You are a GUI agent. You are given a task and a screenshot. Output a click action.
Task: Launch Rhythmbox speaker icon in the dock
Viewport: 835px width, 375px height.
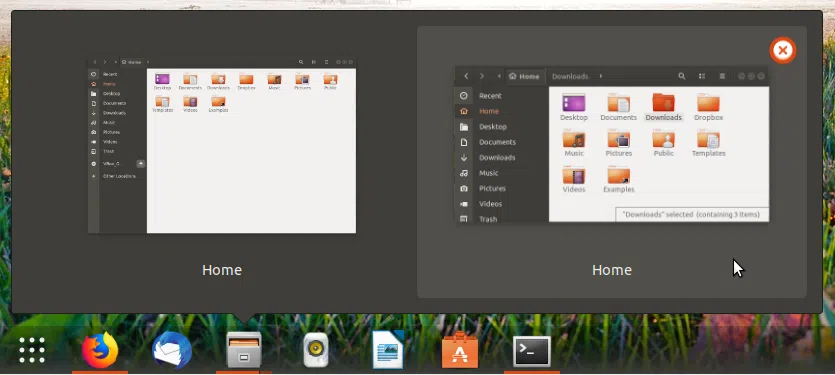point(316,350)
